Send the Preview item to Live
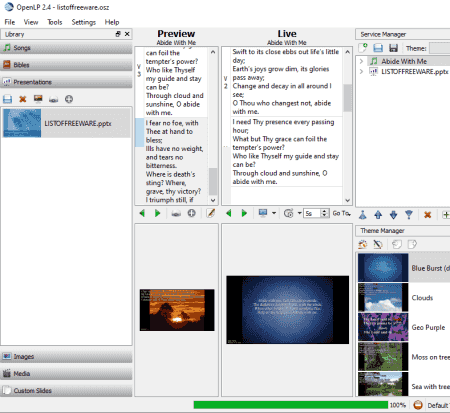The width and height of the screenshot is (450, 413). (x=176, y=213)
